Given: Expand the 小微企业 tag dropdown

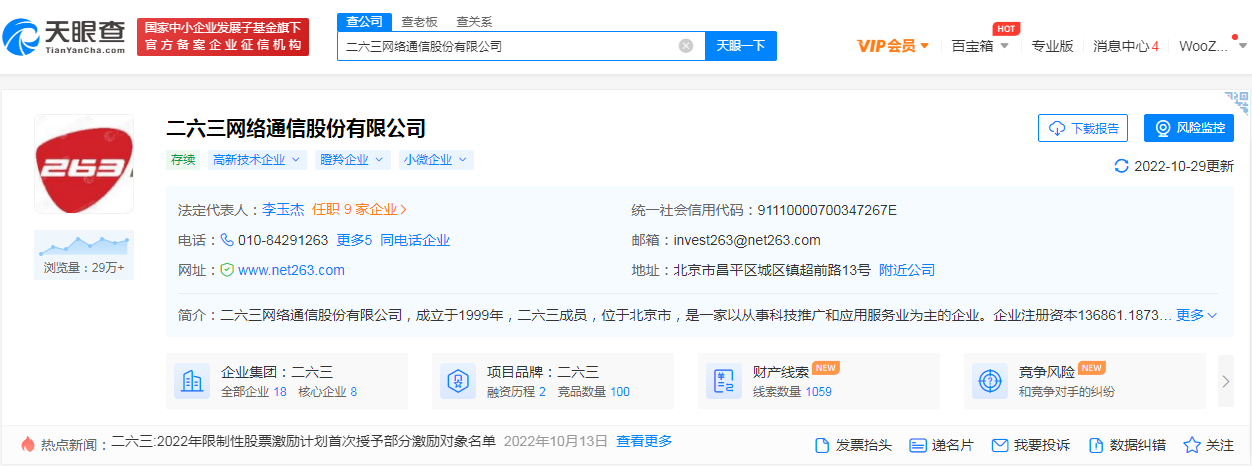Looking at the screenshot, I should click(435, 160).
